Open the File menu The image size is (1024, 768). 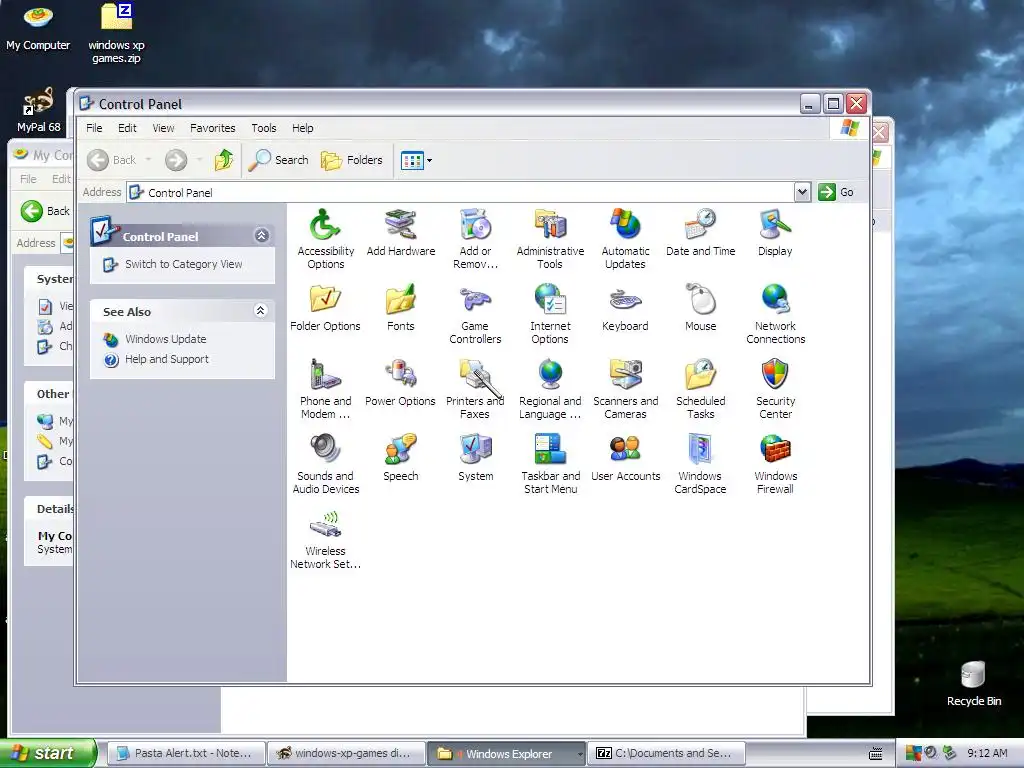tap(94, 128)
